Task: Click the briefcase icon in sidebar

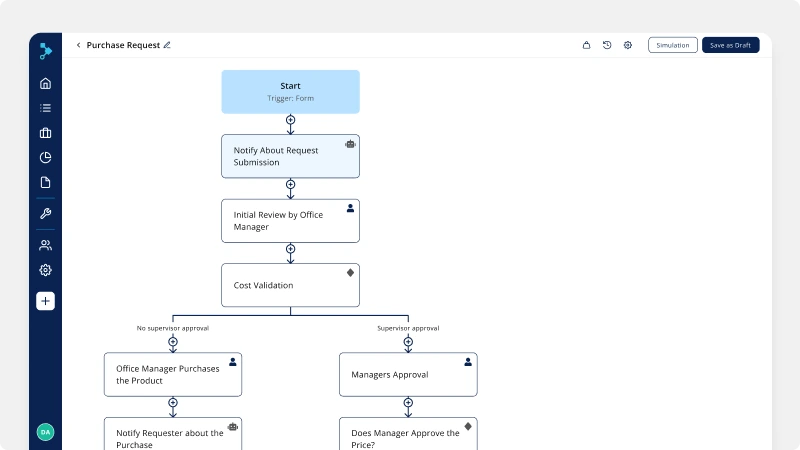Action: [x=45, y=133]
